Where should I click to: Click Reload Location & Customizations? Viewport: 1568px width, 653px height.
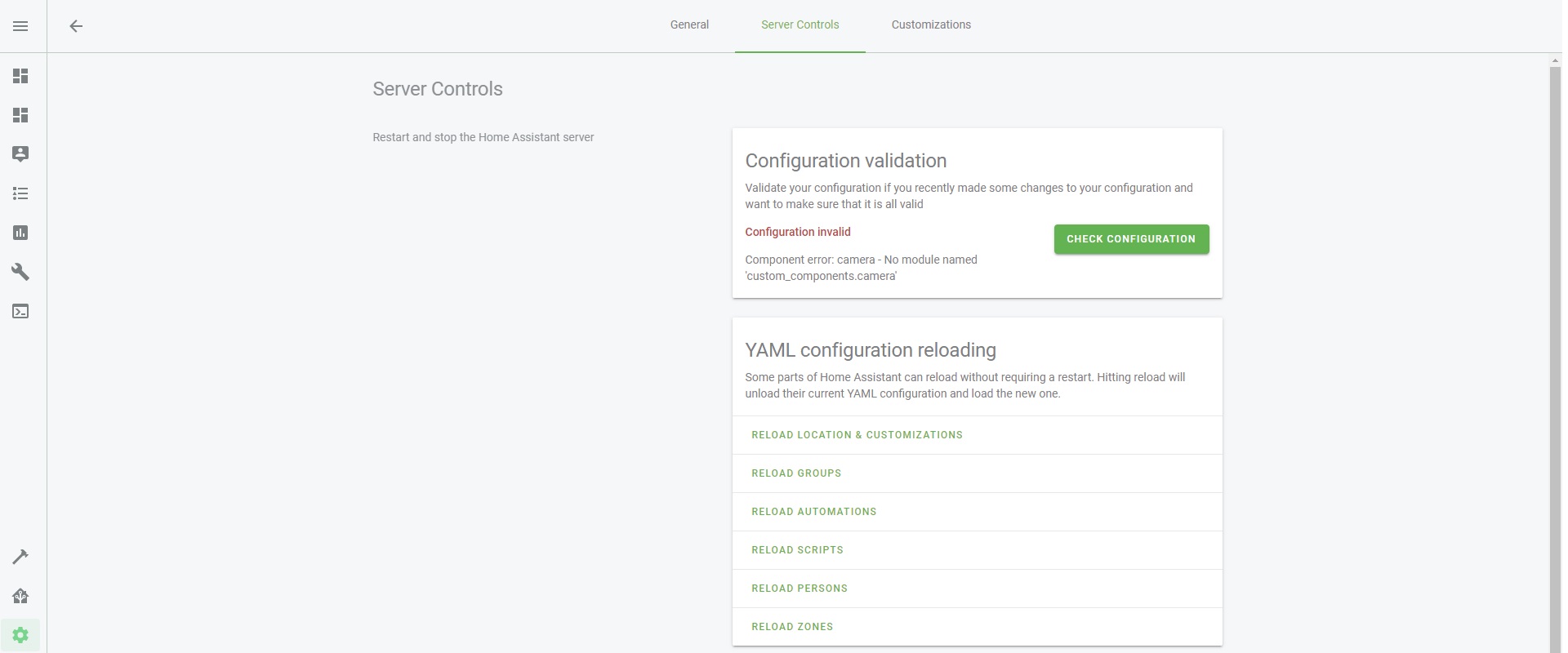pos(857,435)
